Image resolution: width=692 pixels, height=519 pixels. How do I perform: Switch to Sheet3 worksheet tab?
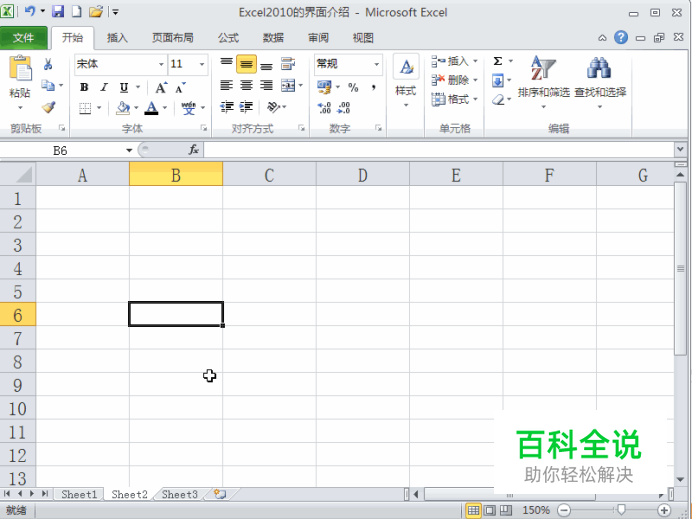point(180,494)
